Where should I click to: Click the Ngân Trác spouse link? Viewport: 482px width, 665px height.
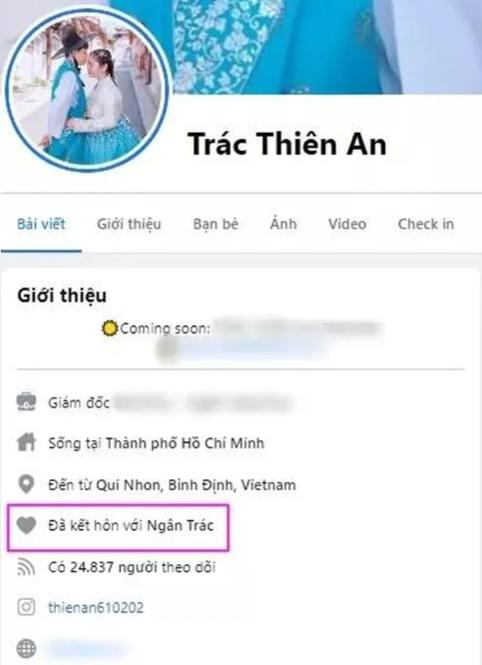pos(180,525)
